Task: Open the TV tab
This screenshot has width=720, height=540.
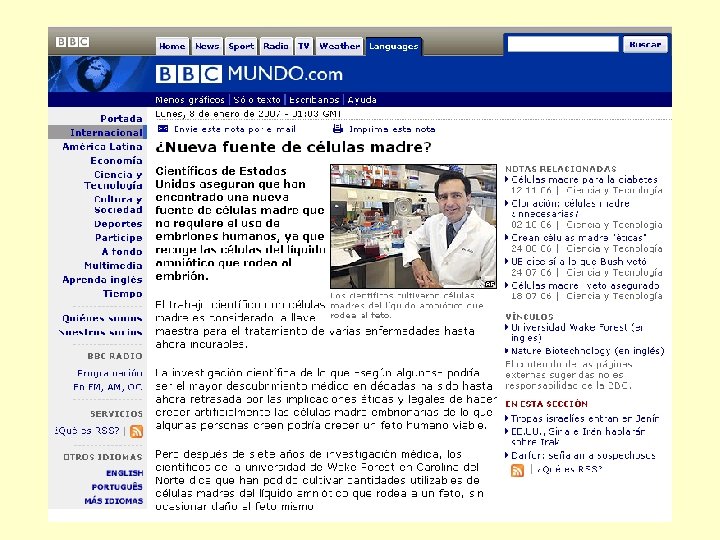Action: click(x=304, y=46)
